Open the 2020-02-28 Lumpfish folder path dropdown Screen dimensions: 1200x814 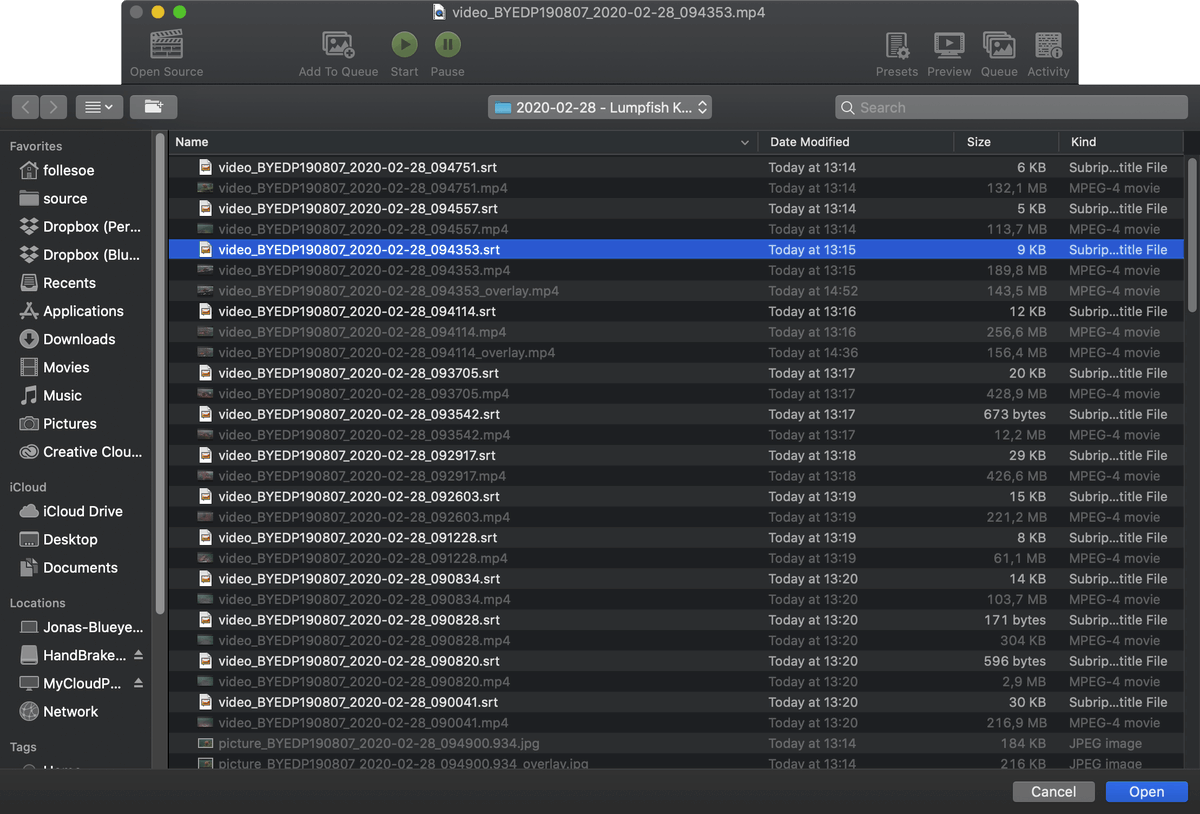tap(600, 107)
